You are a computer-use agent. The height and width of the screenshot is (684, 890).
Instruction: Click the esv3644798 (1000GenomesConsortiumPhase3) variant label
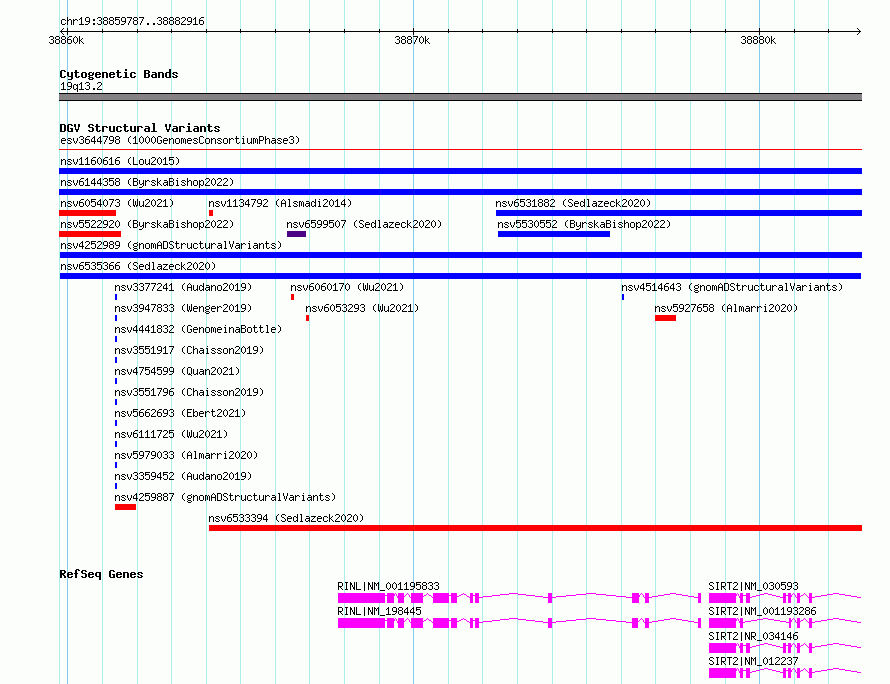pos(180,140)
